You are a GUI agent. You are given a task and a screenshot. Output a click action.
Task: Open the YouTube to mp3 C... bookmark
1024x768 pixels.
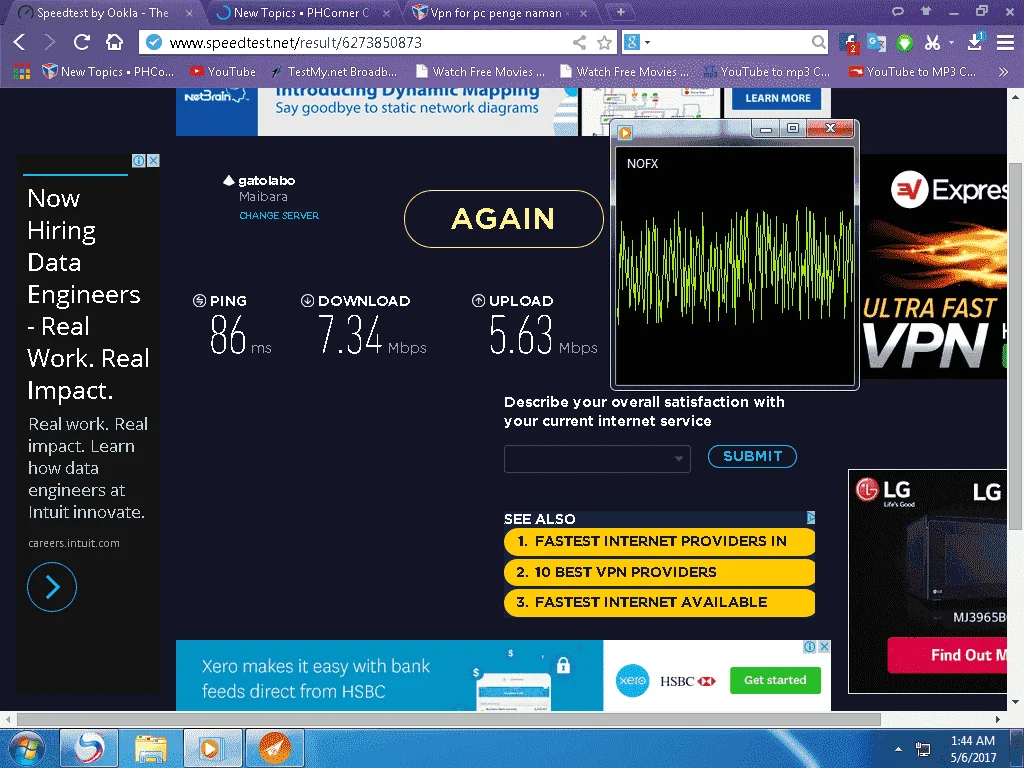tap(767, 72)
